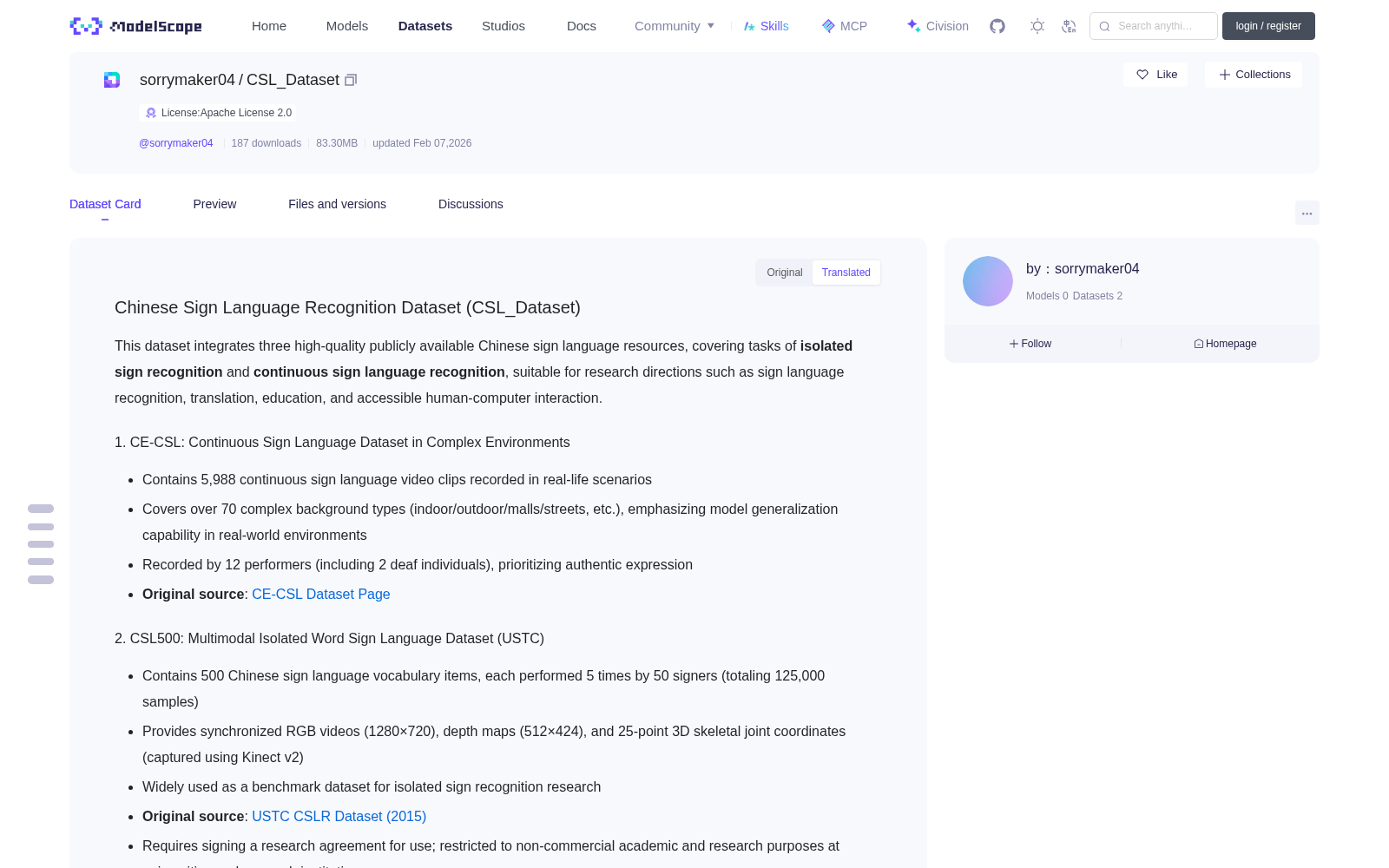Click sorrymaker04's round avatar

point(988,281)
